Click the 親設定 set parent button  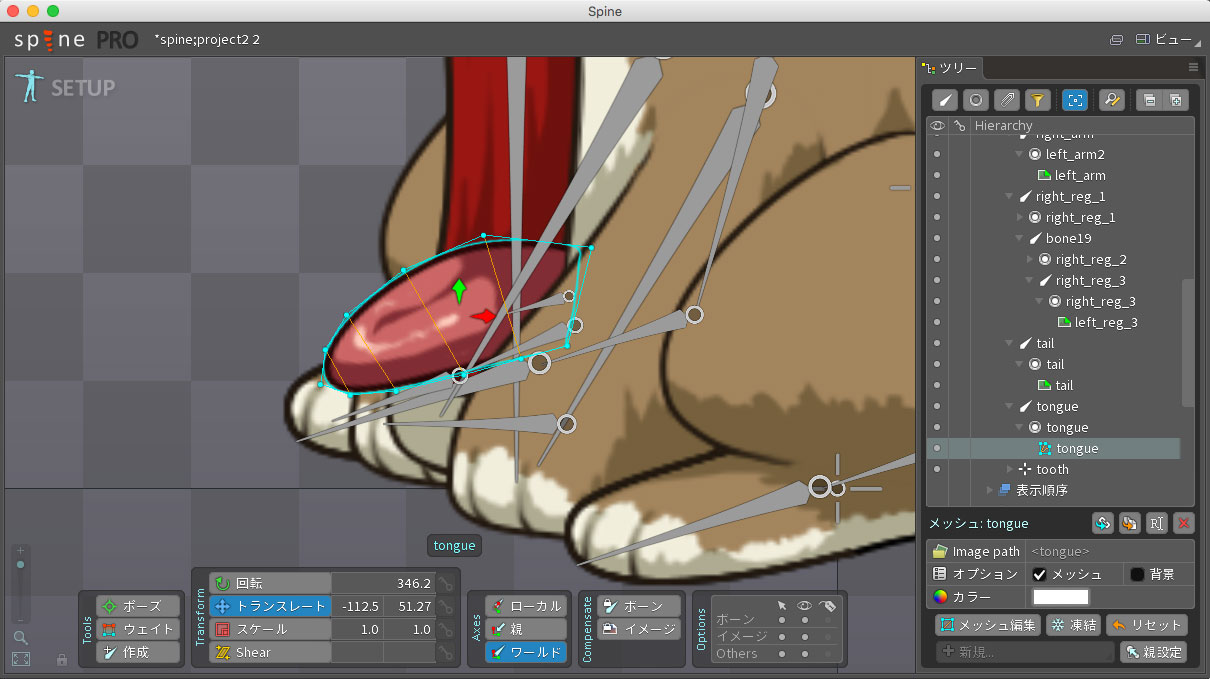pos(1154,652)
